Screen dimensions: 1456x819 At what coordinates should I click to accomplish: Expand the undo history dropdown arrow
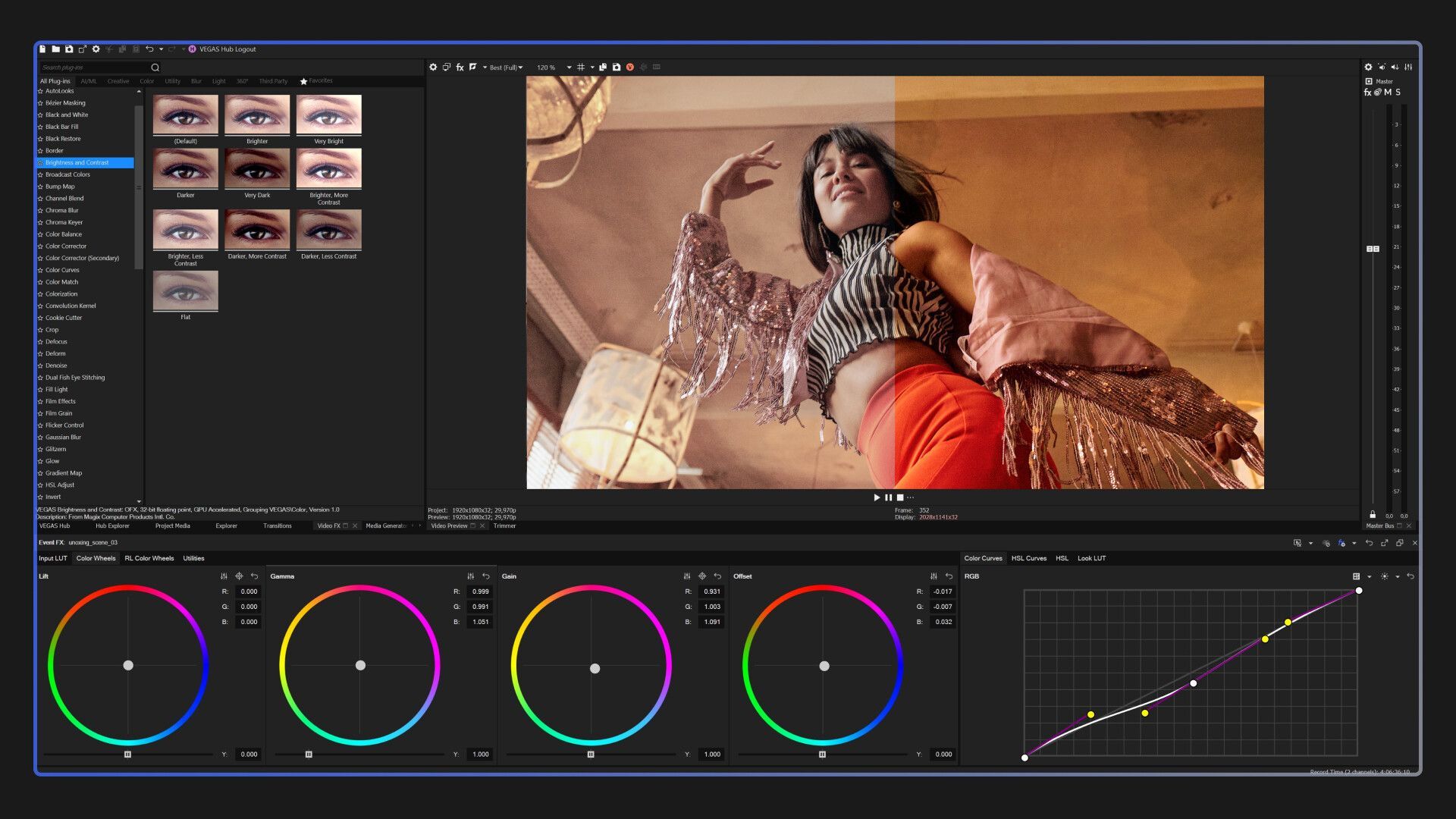point(162,49)
